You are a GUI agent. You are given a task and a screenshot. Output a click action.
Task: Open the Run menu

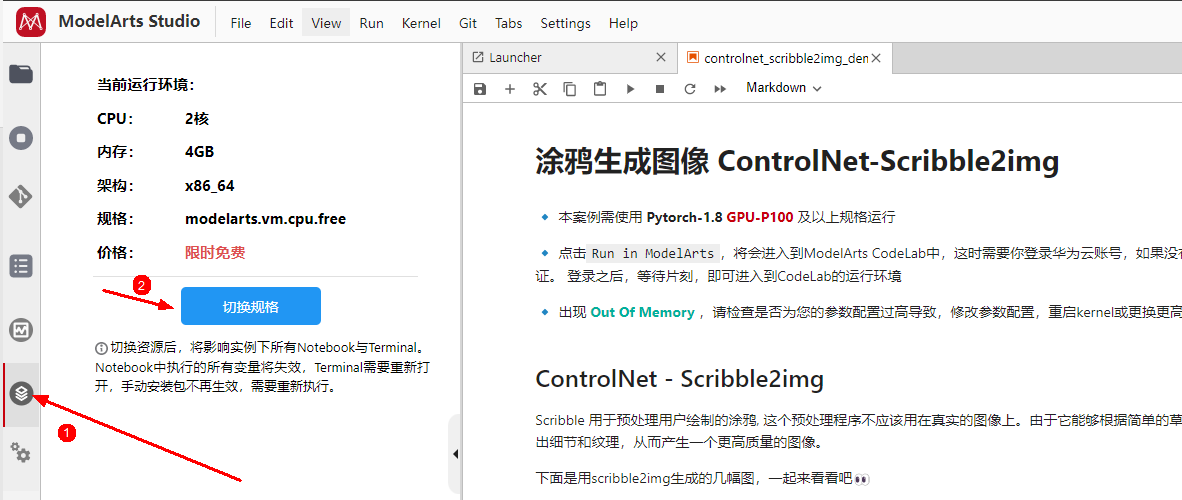[x=372, y=23]
